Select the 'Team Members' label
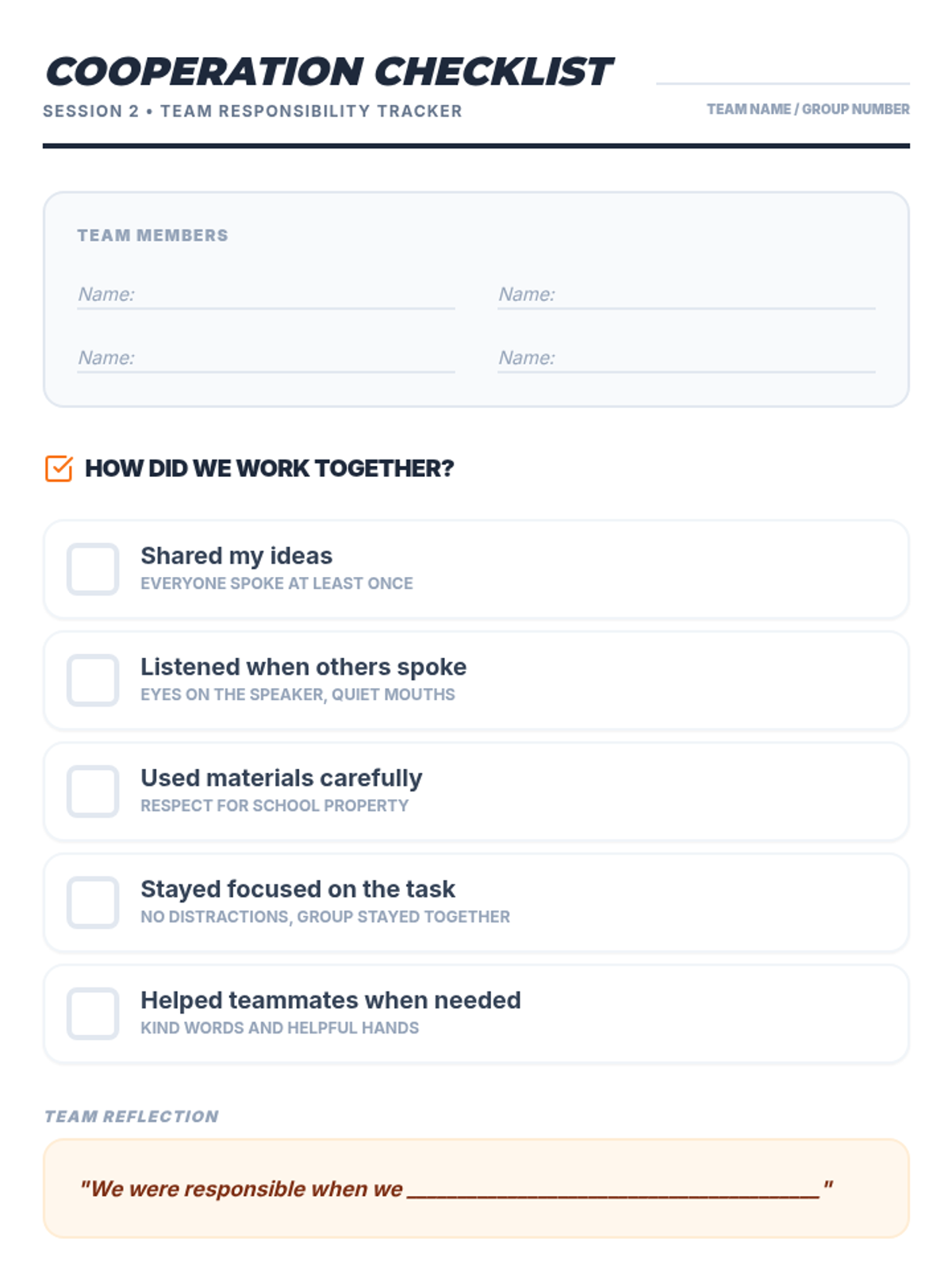The height and width of the screenshot is (1270, 952). [x=152, y=236]
